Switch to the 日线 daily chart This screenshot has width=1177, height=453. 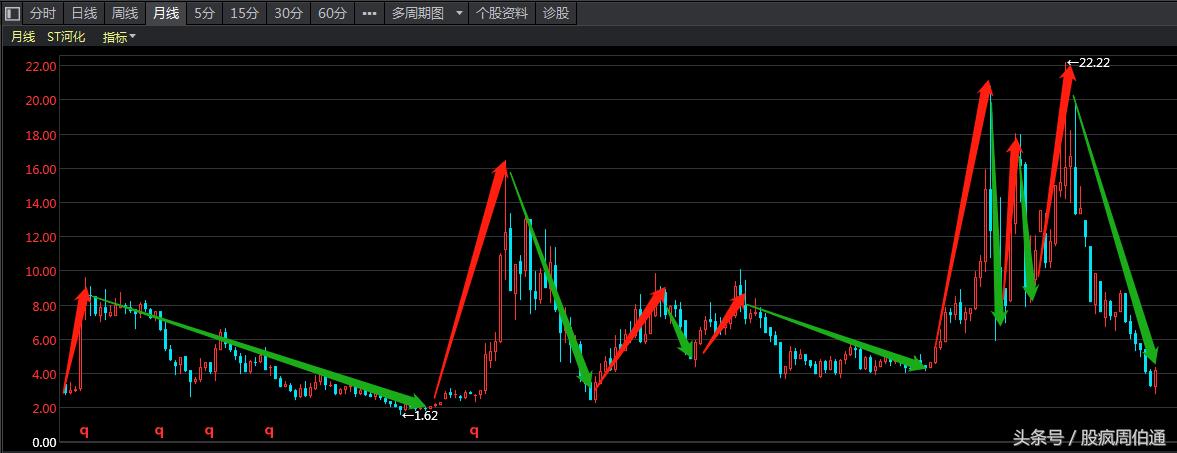click(x=84, y=13)
